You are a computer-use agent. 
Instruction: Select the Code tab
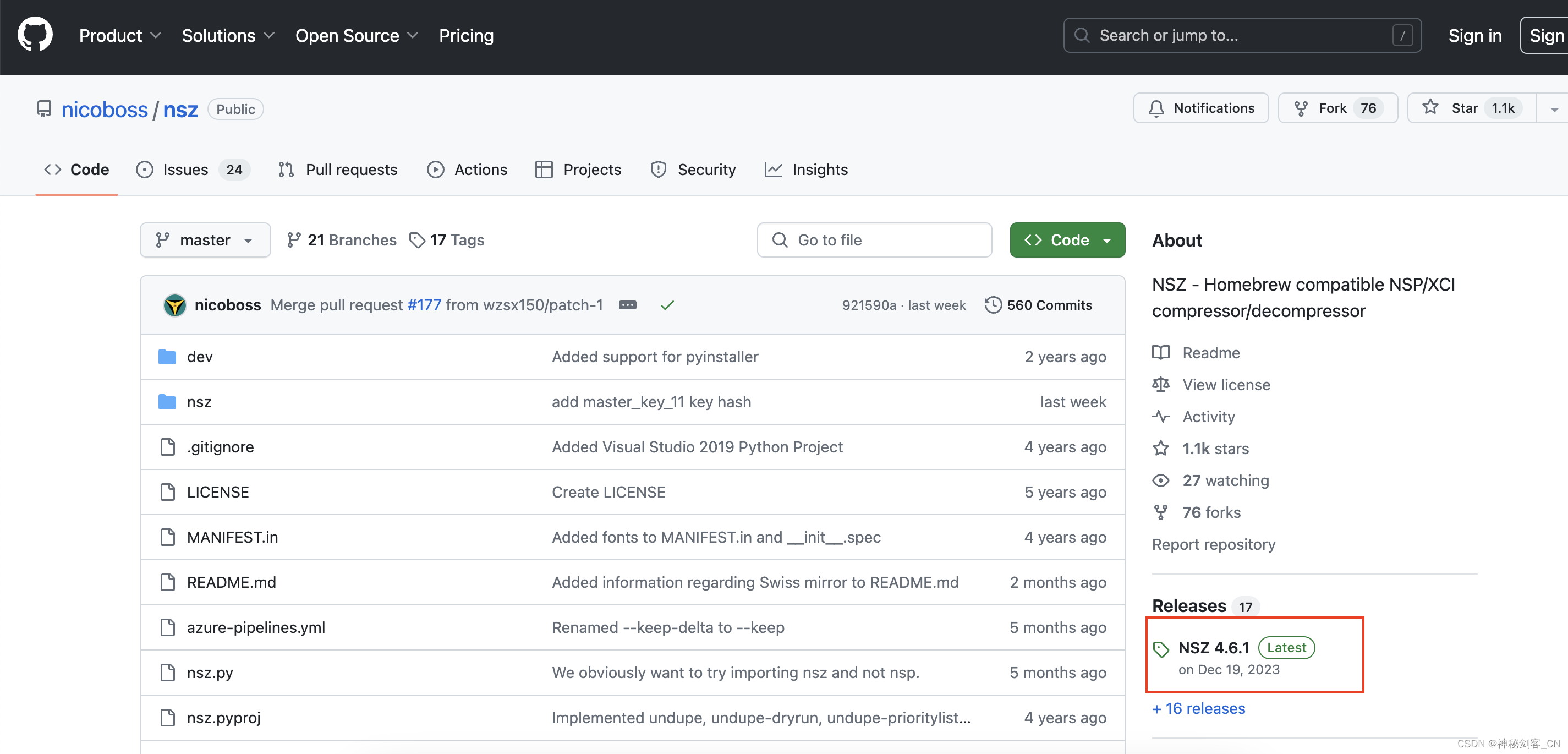[76, 170]
